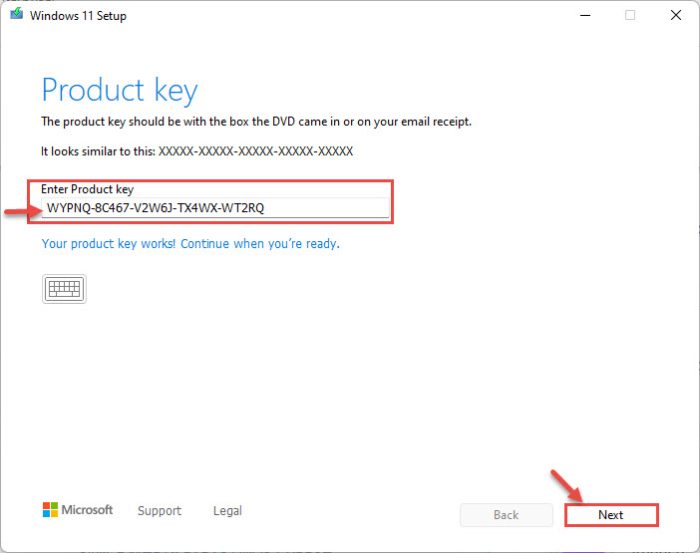Screen dimensions: 700x553
Task: Click the Microsoft wordmark text in the footer
Action: (88, 510)
